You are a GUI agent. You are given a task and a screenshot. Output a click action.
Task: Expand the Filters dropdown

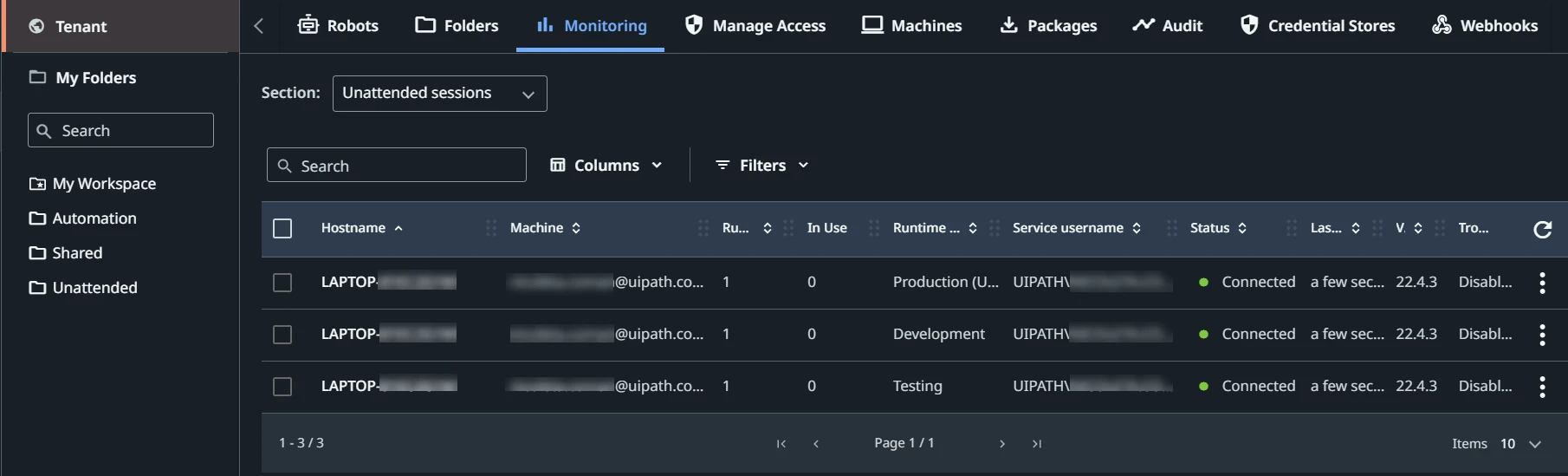tap(762, 165)
